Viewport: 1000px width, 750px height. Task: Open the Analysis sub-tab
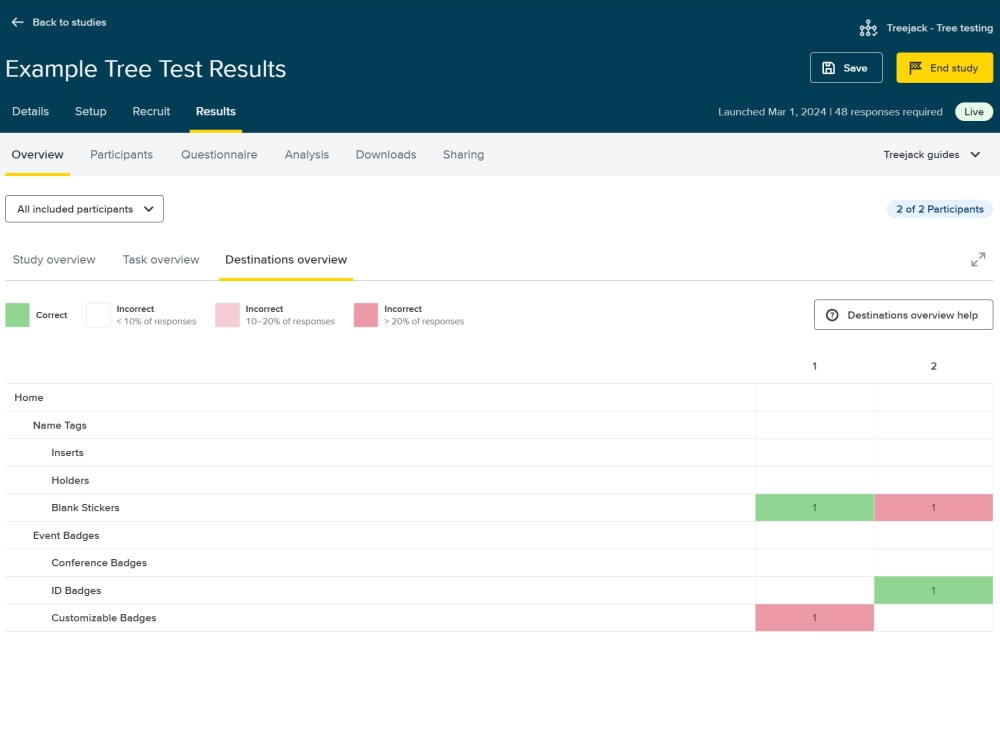point(307,154)
